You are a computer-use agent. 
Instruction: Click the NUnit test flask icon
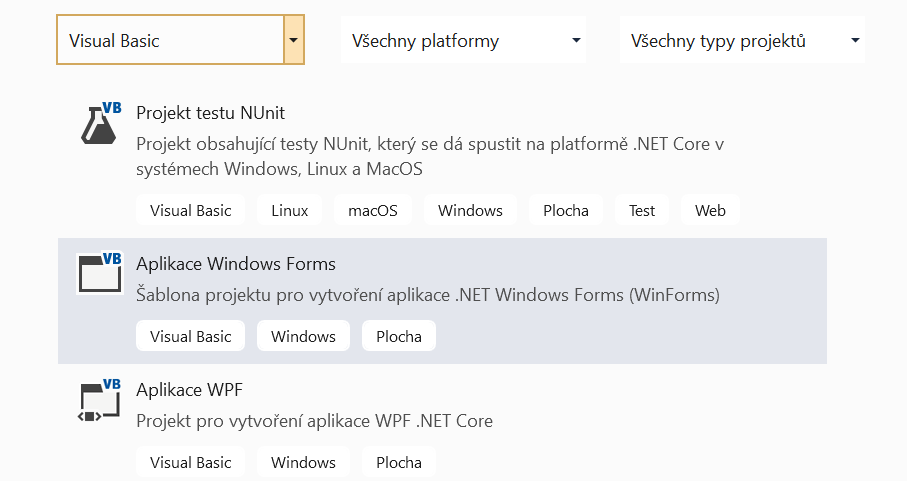pyautogui.click(x=101, y=123)
